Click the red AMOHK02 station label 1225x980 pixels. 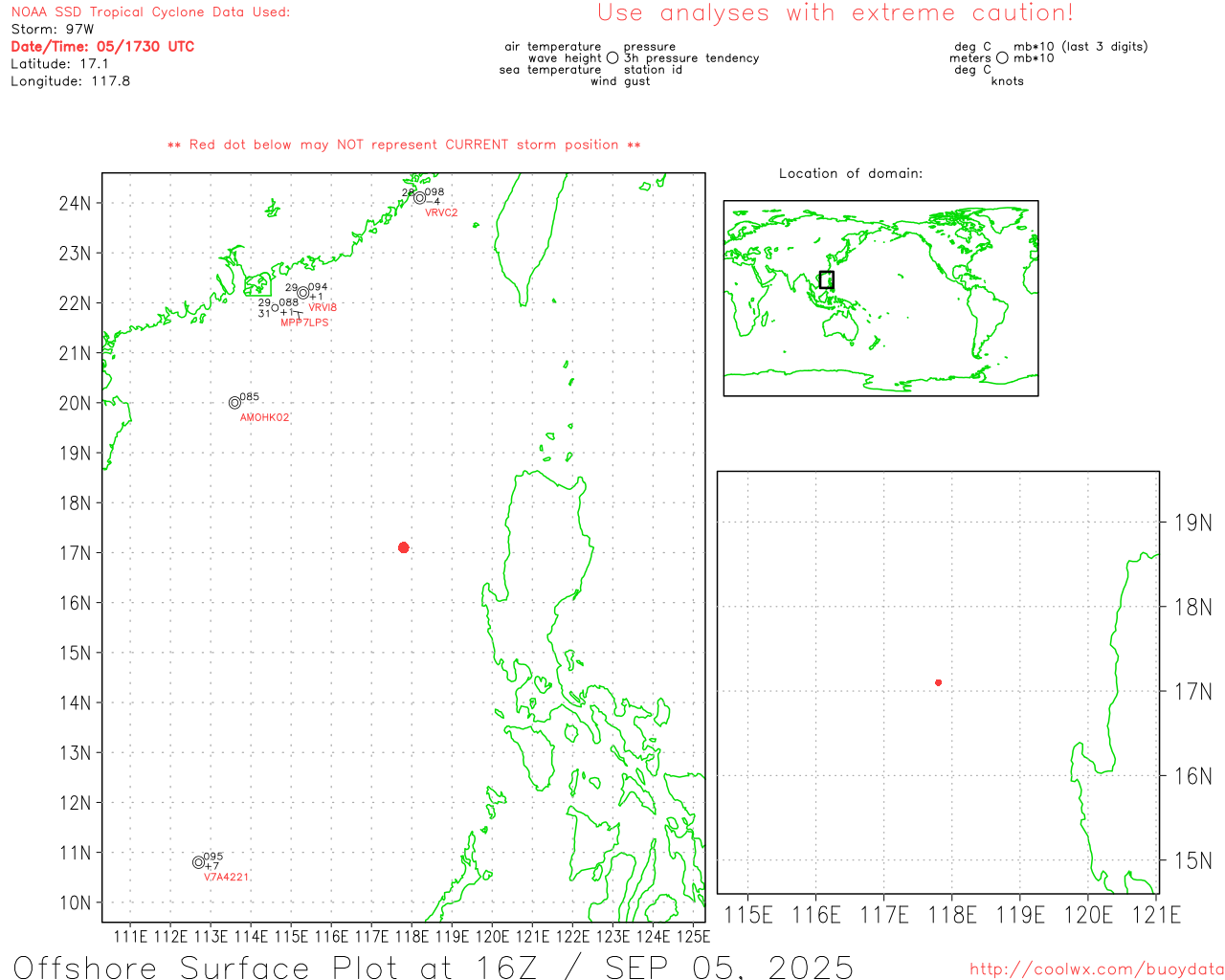tap(264, 418)
